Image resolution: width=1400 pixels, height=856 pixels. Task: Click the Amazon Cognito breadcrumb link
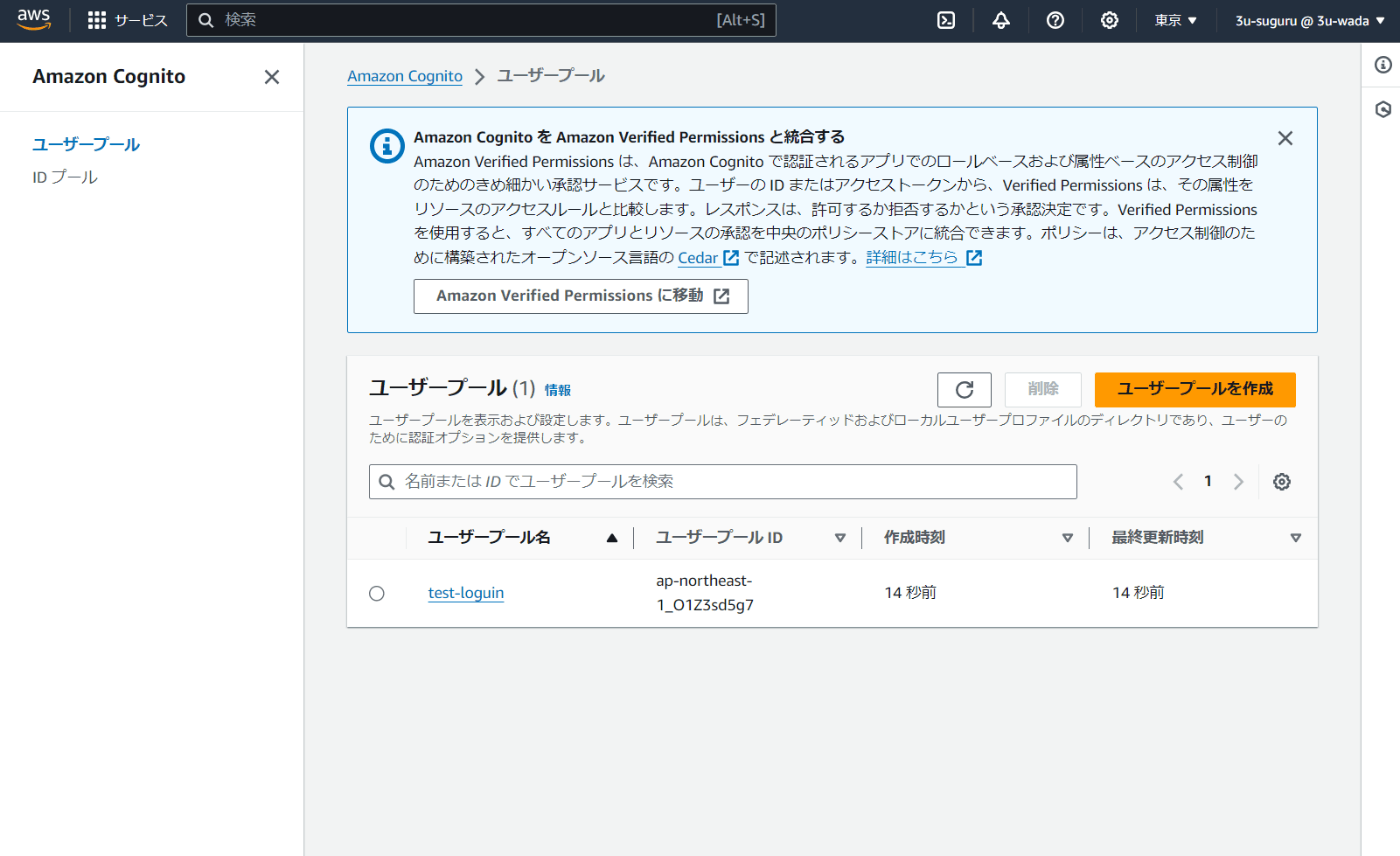tap(405, 76)
